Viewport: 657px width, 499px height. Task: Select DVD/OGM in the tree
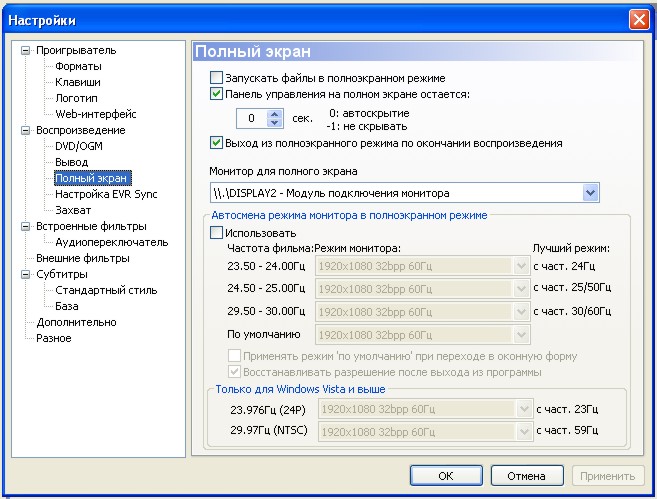[79, 146]
